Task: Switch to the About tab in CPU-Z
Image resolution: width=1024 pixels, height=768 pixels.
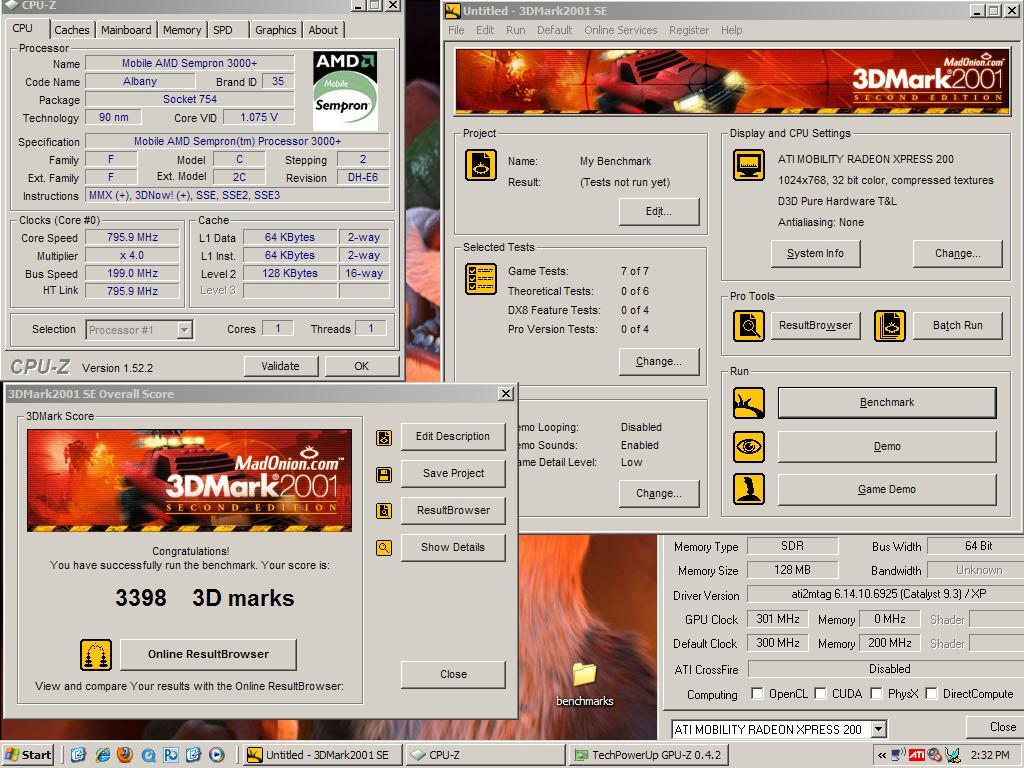Action: click(x=323, y=30)
